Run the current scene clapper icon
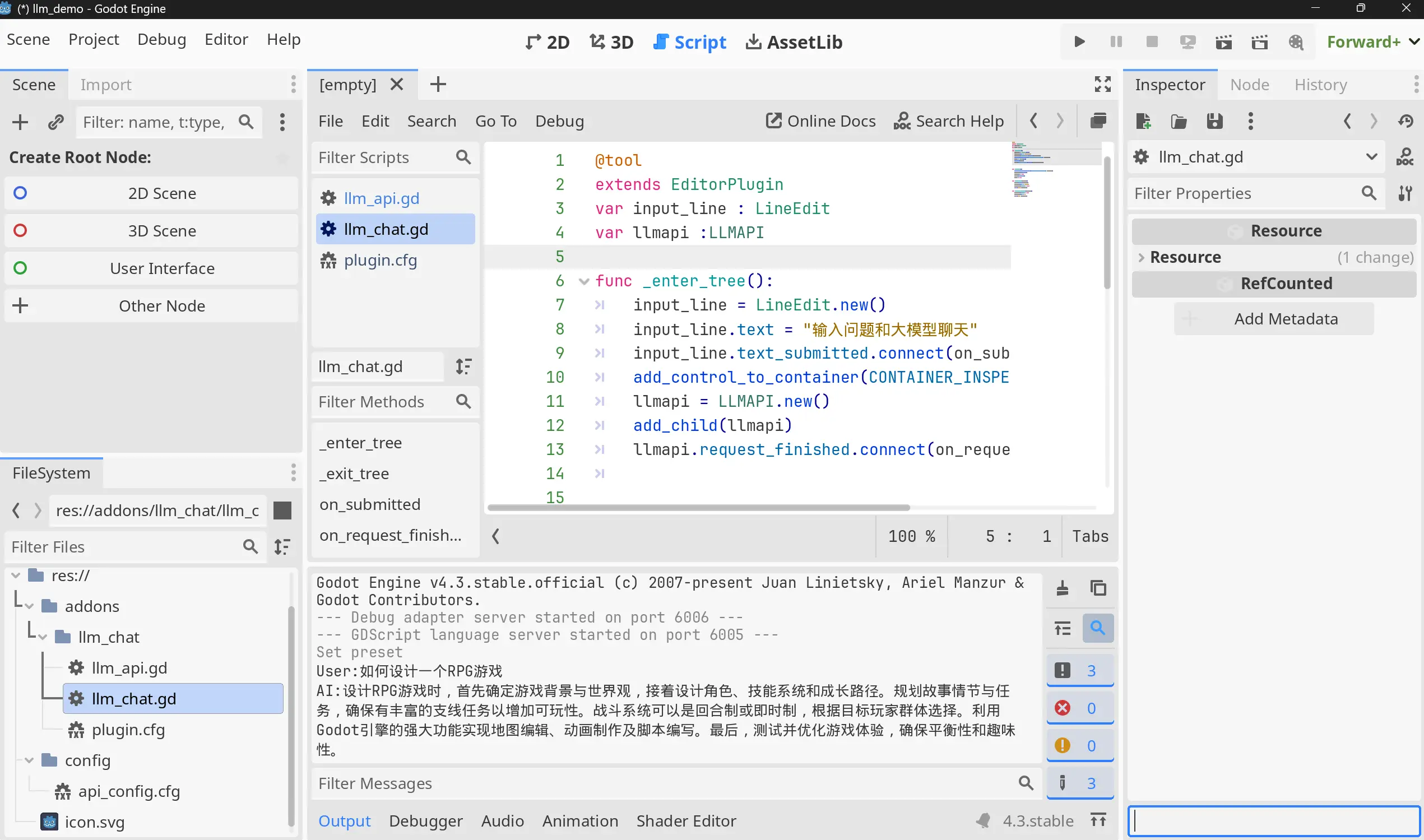Viewport: 1424px width, 840px height. tap(1223, 42)
